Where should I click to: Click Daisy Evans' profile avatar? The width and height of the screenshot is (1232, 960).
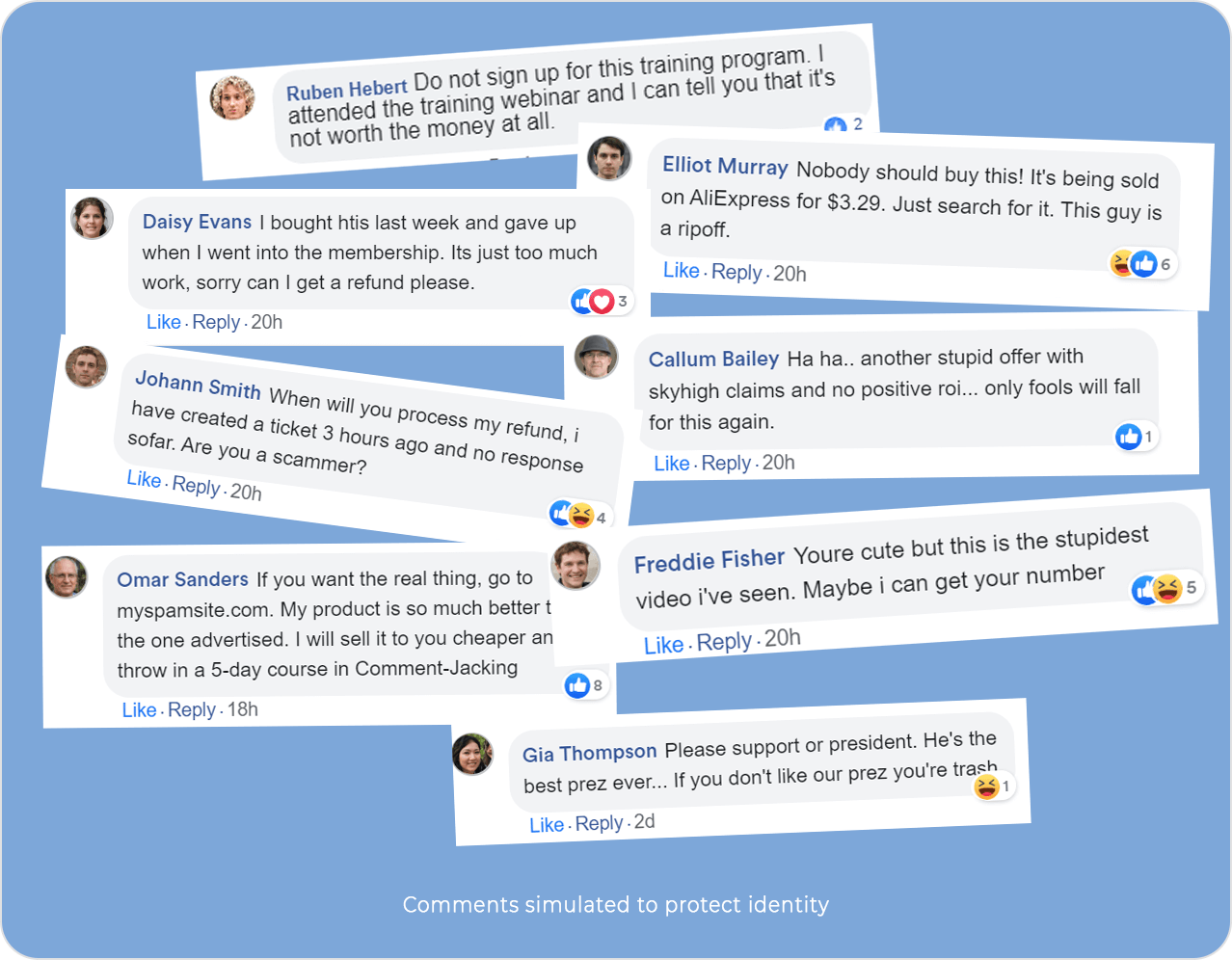93,219
